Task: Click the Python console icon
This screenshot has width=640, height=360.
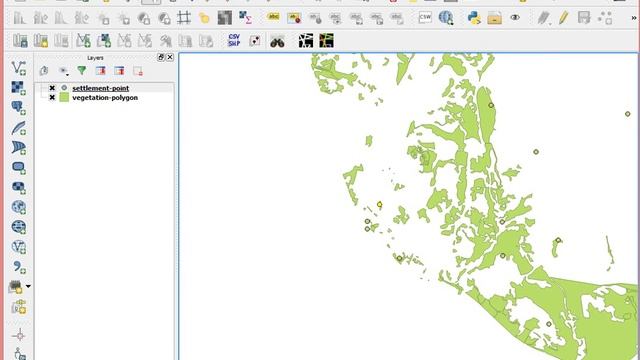Action: (x=474, y=18)
